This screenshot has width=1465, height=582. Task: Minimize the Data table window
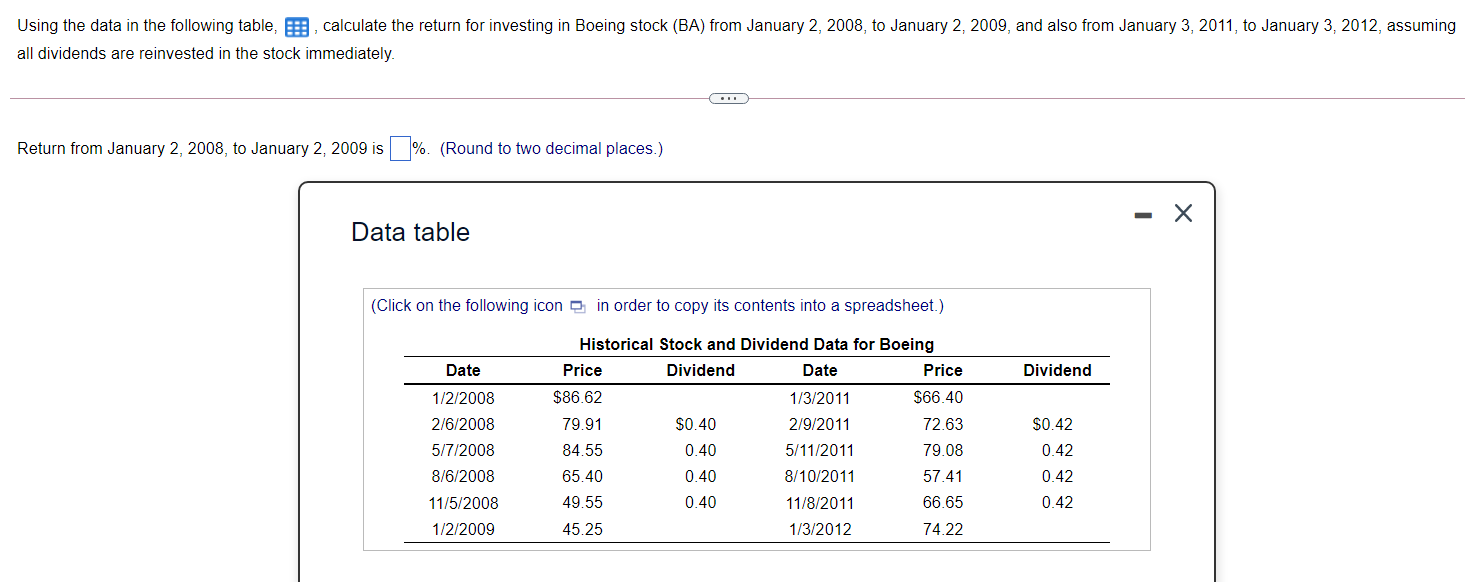(x=1143, y=213)
